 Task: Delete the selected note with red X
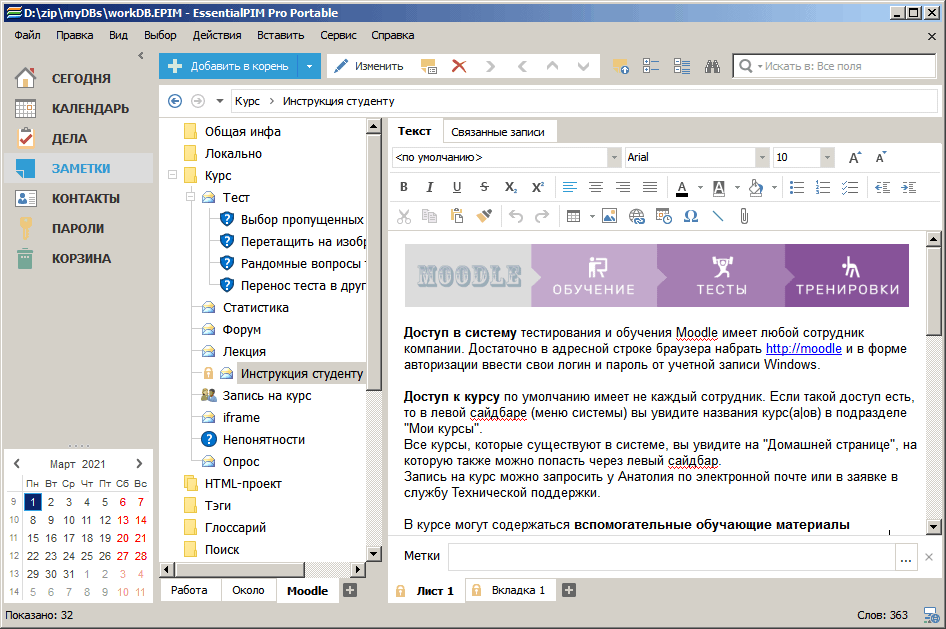point(459,66)
